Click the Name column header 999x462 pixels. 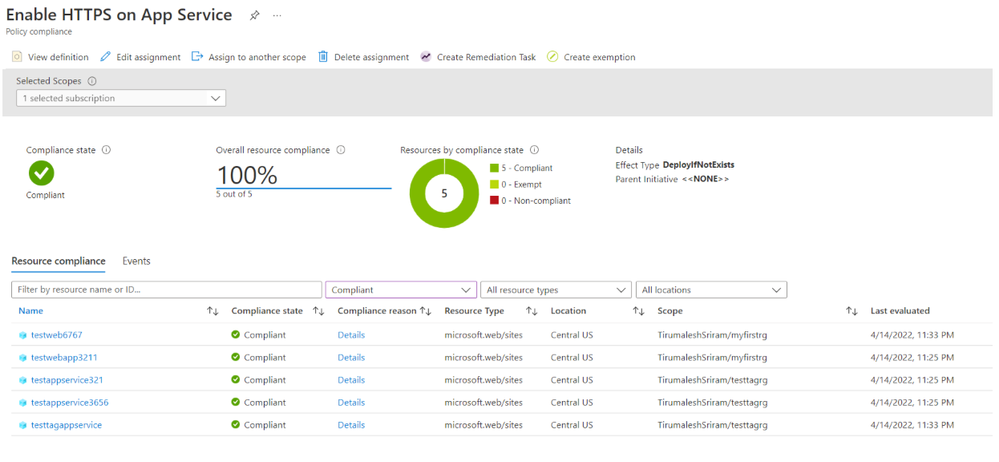pos(31,311)
